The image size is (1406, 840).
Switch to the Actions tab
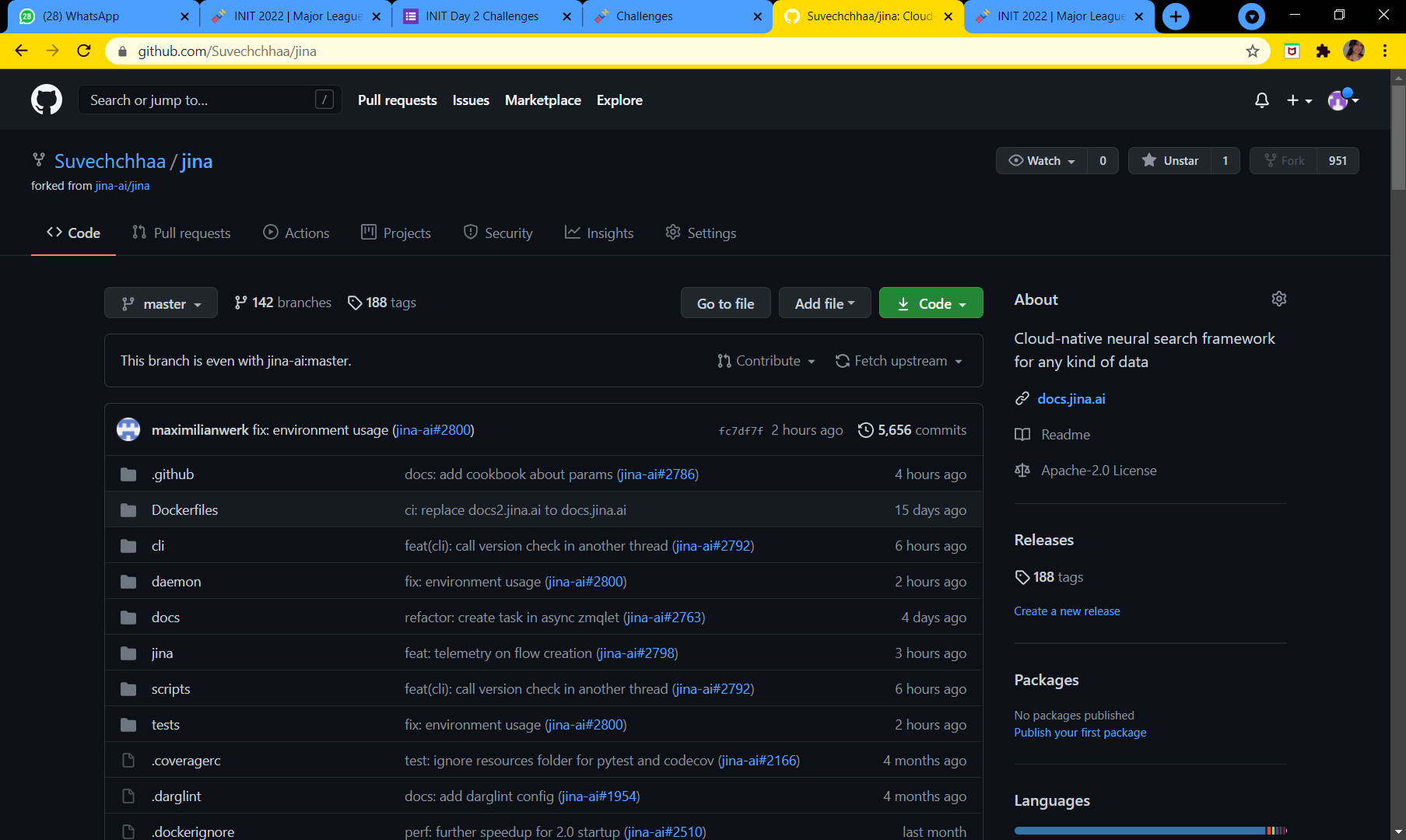click(x=296, y=233)
